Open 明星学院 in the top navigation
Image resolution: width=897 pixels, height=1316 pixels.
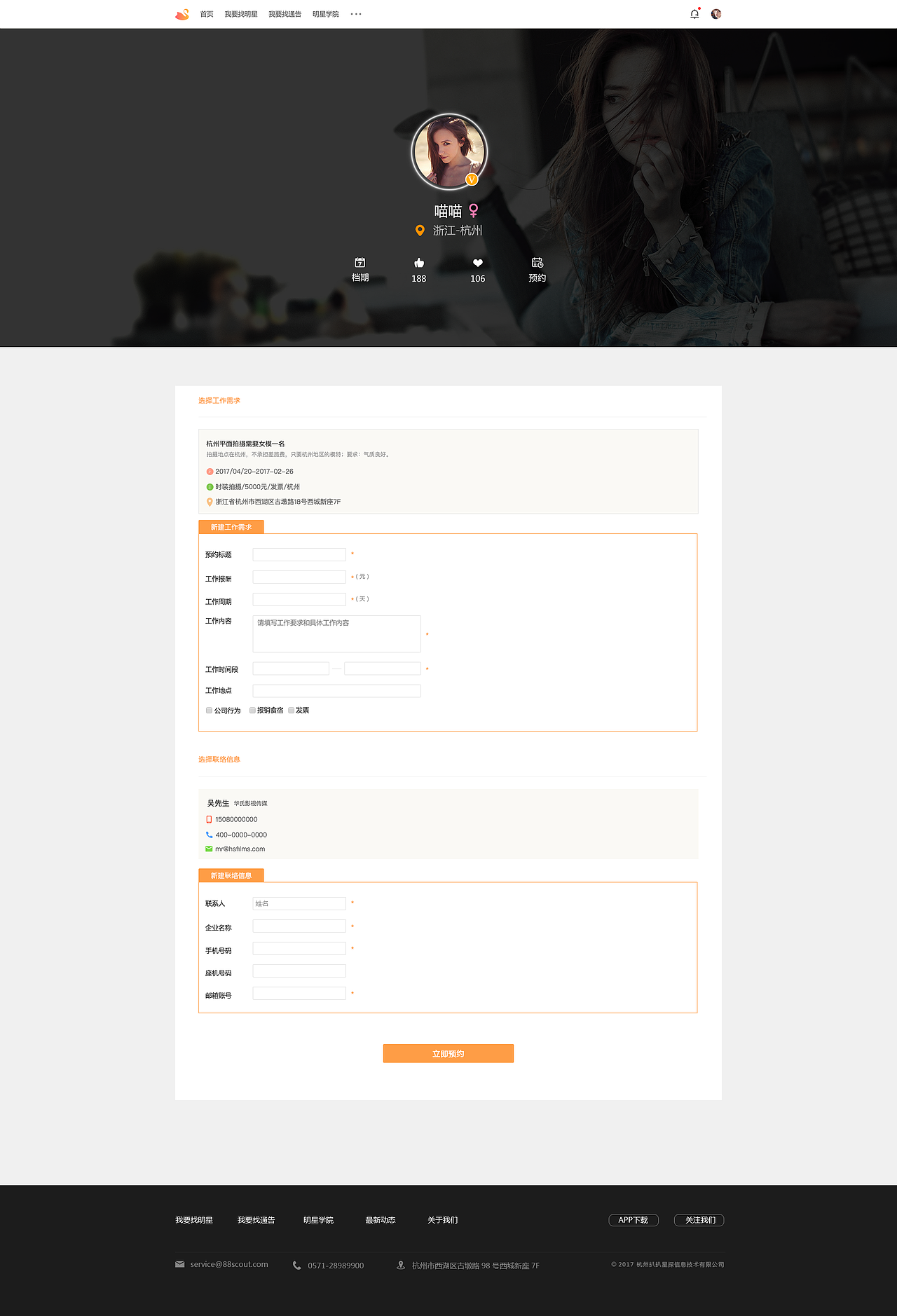[326, 14]
